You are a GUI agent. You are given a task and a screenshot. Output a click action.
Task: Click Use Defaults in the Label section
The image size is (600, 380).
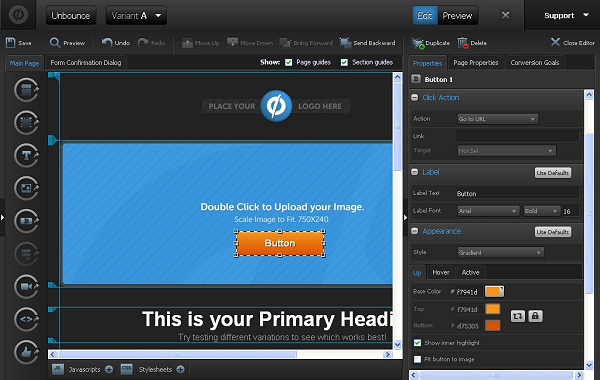coord(553,173)
